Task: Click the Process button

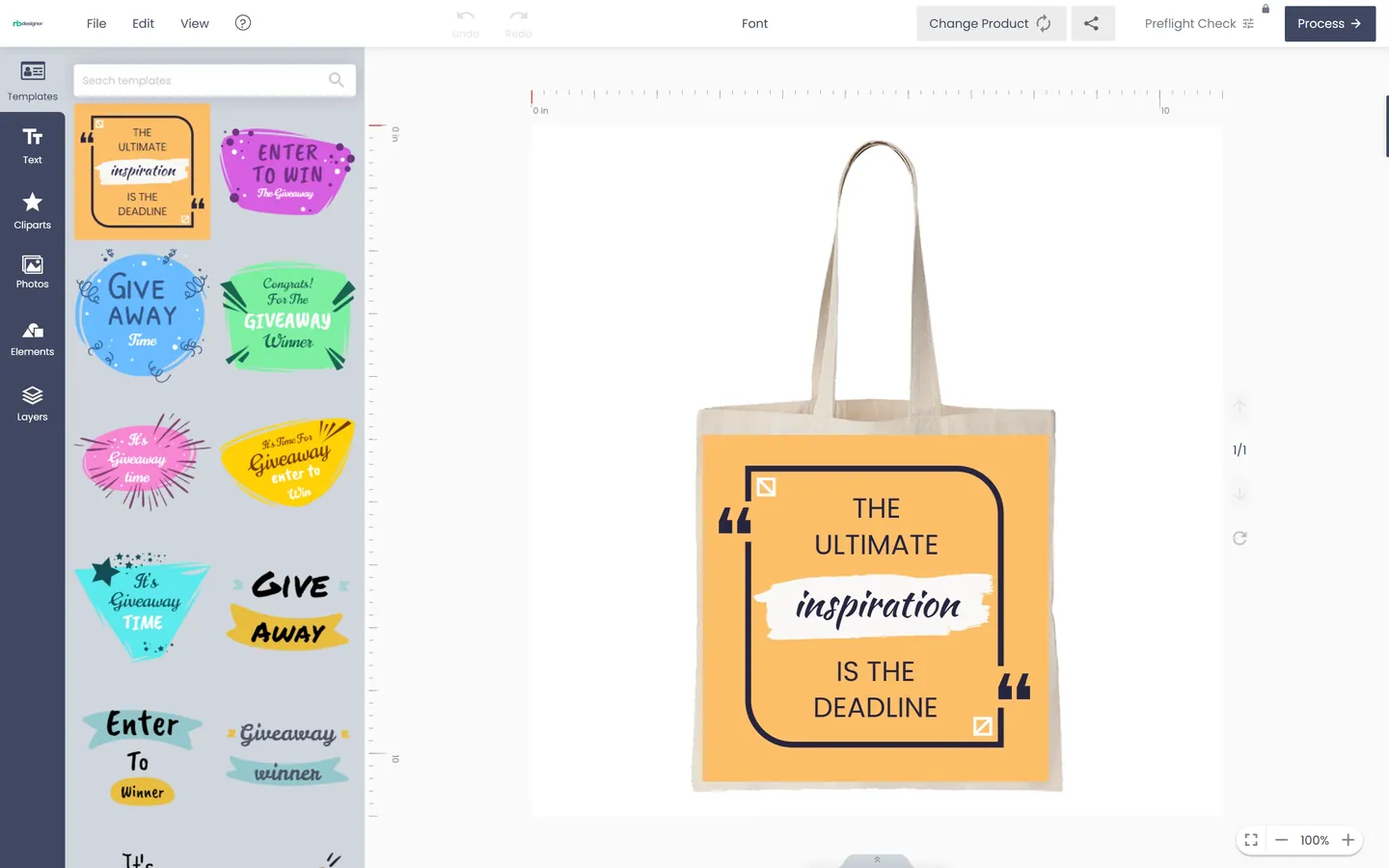Action: [1329, 23]
